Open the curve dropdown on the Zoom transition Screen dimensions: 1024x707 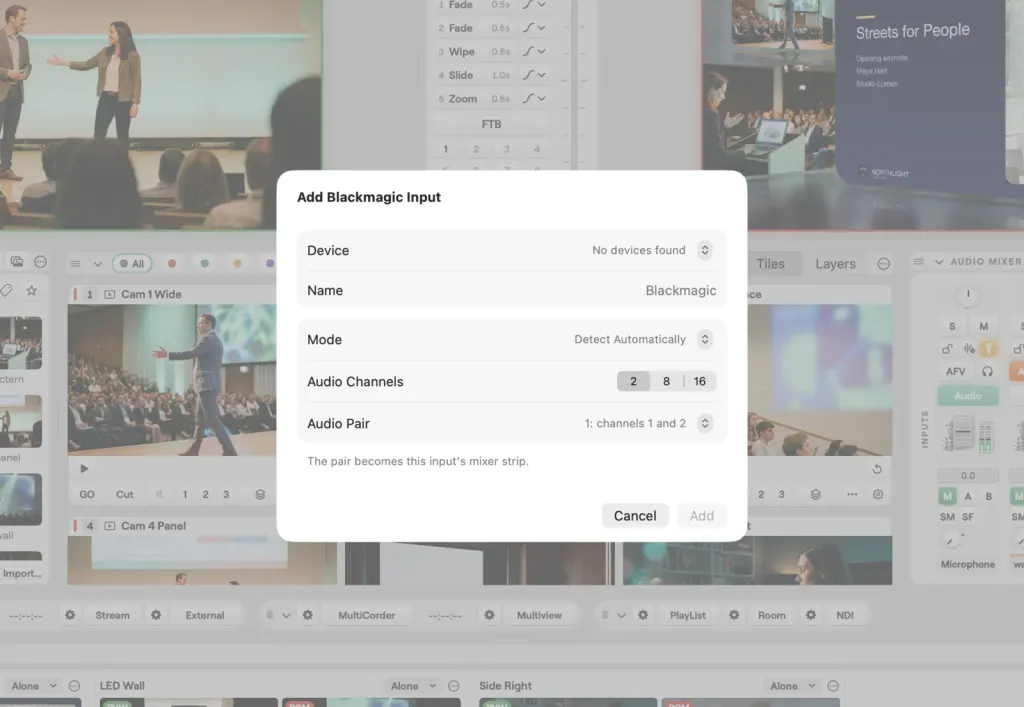[534, 99]
